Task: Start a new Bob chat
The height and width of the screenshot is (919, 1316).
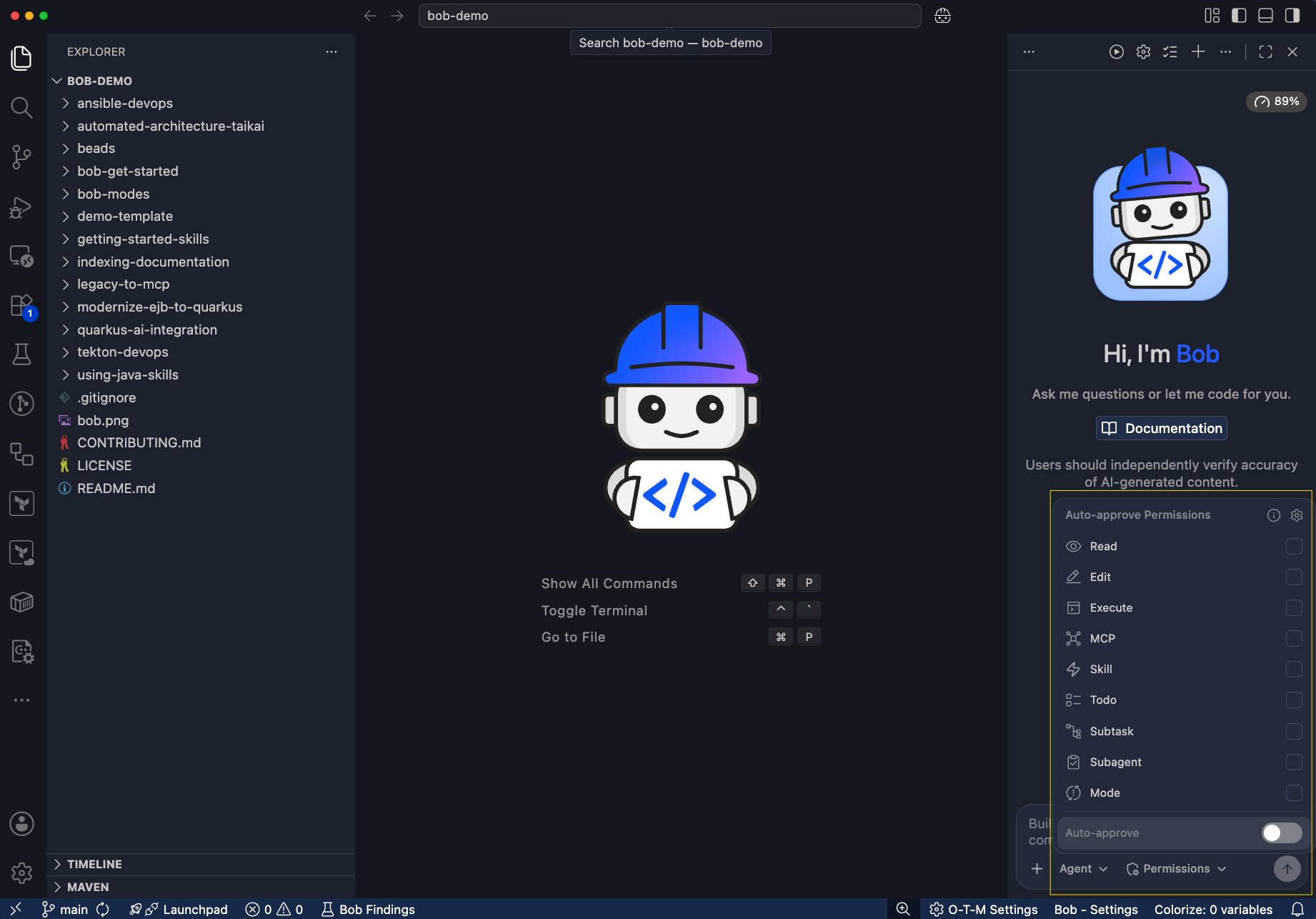Action: [1198, 51]
